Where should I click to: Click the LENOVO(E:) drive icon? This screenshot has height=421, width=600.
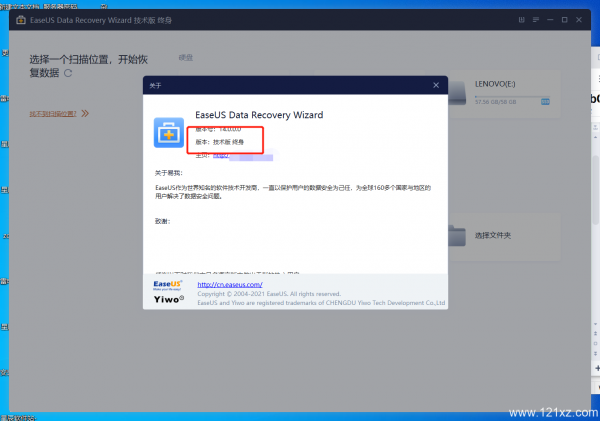pos(457,93)
